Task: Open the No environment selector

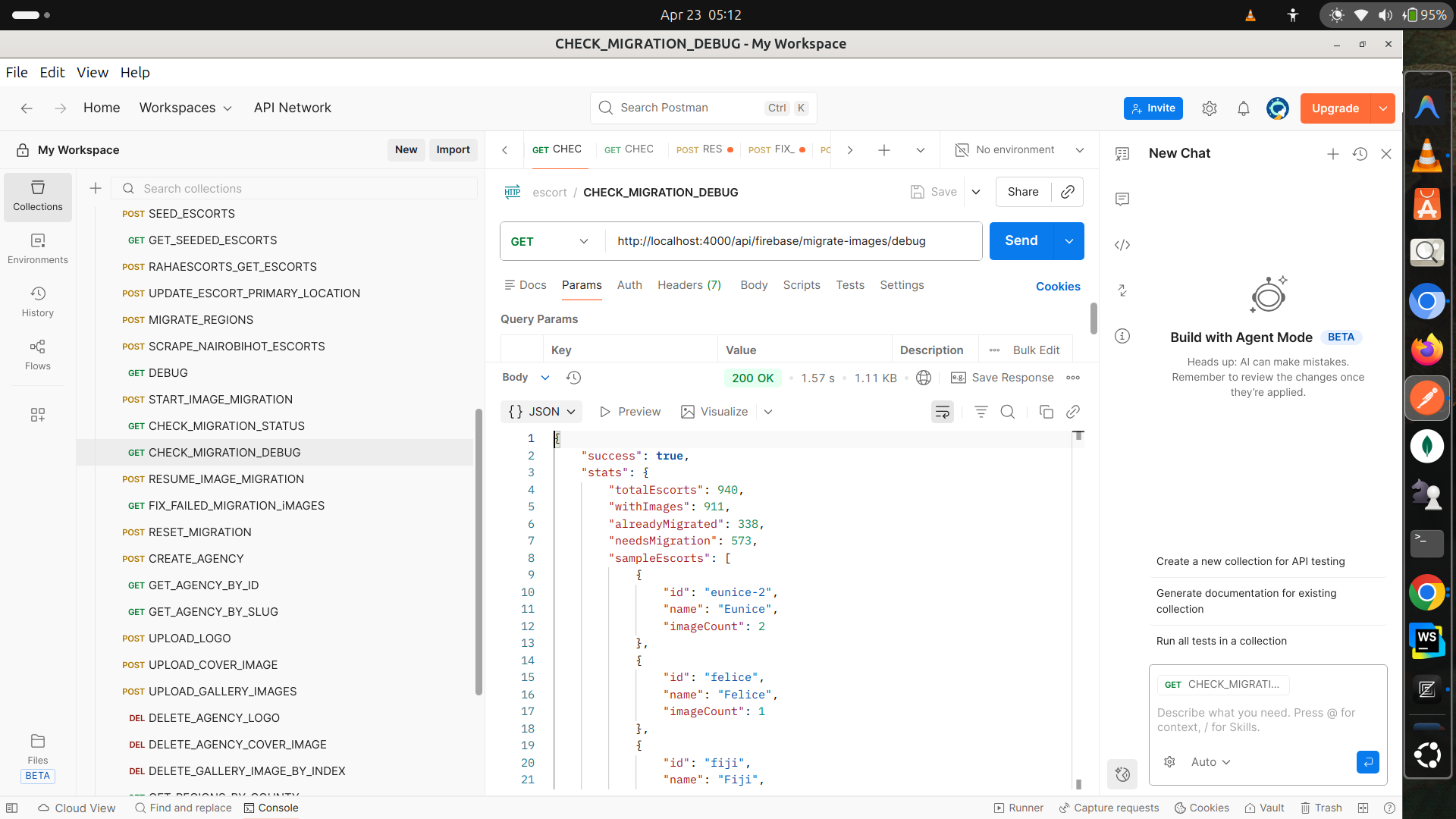Action: [x=1020, y=150]
